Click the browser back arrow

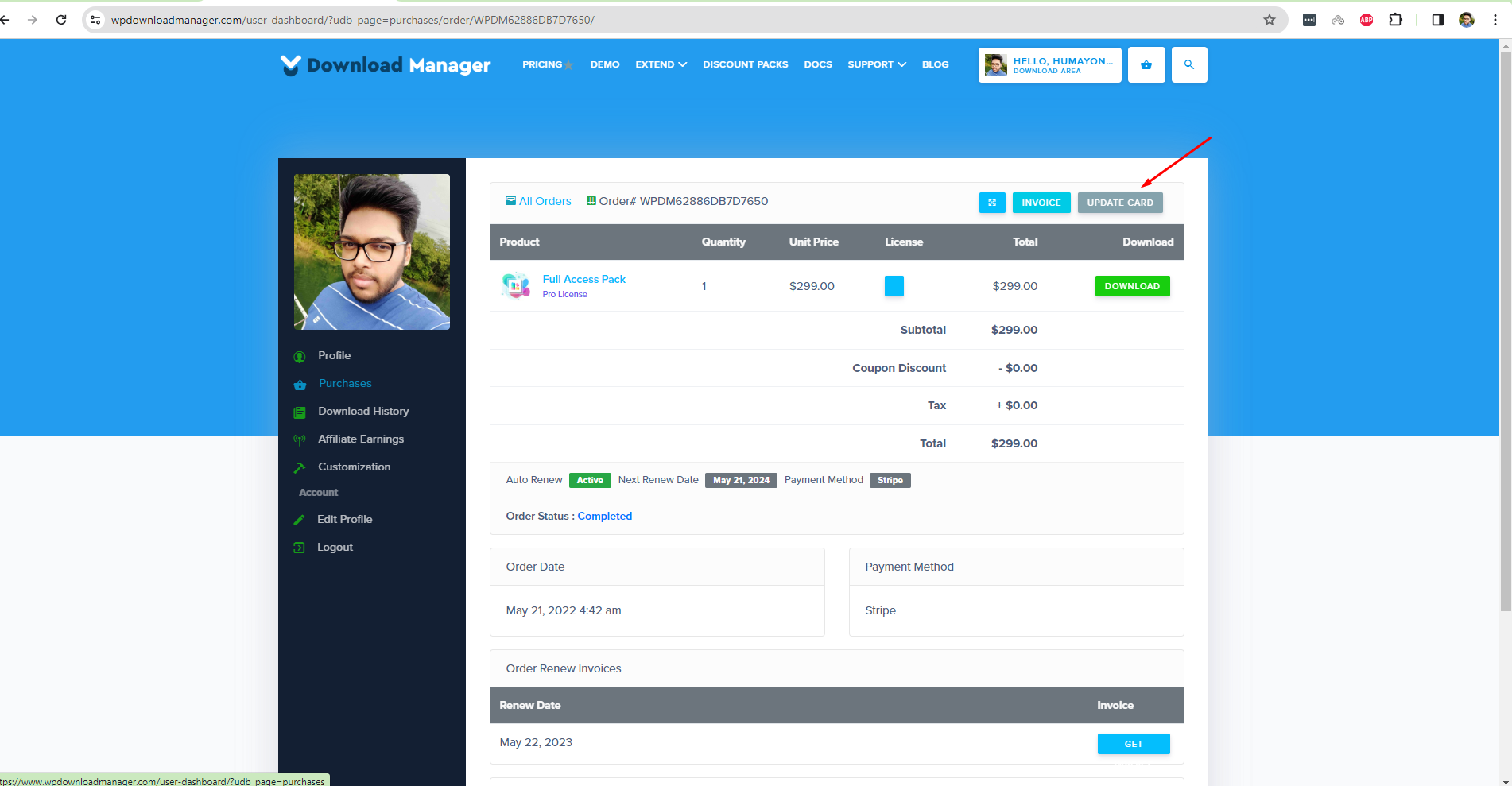[x=5, y=20]
